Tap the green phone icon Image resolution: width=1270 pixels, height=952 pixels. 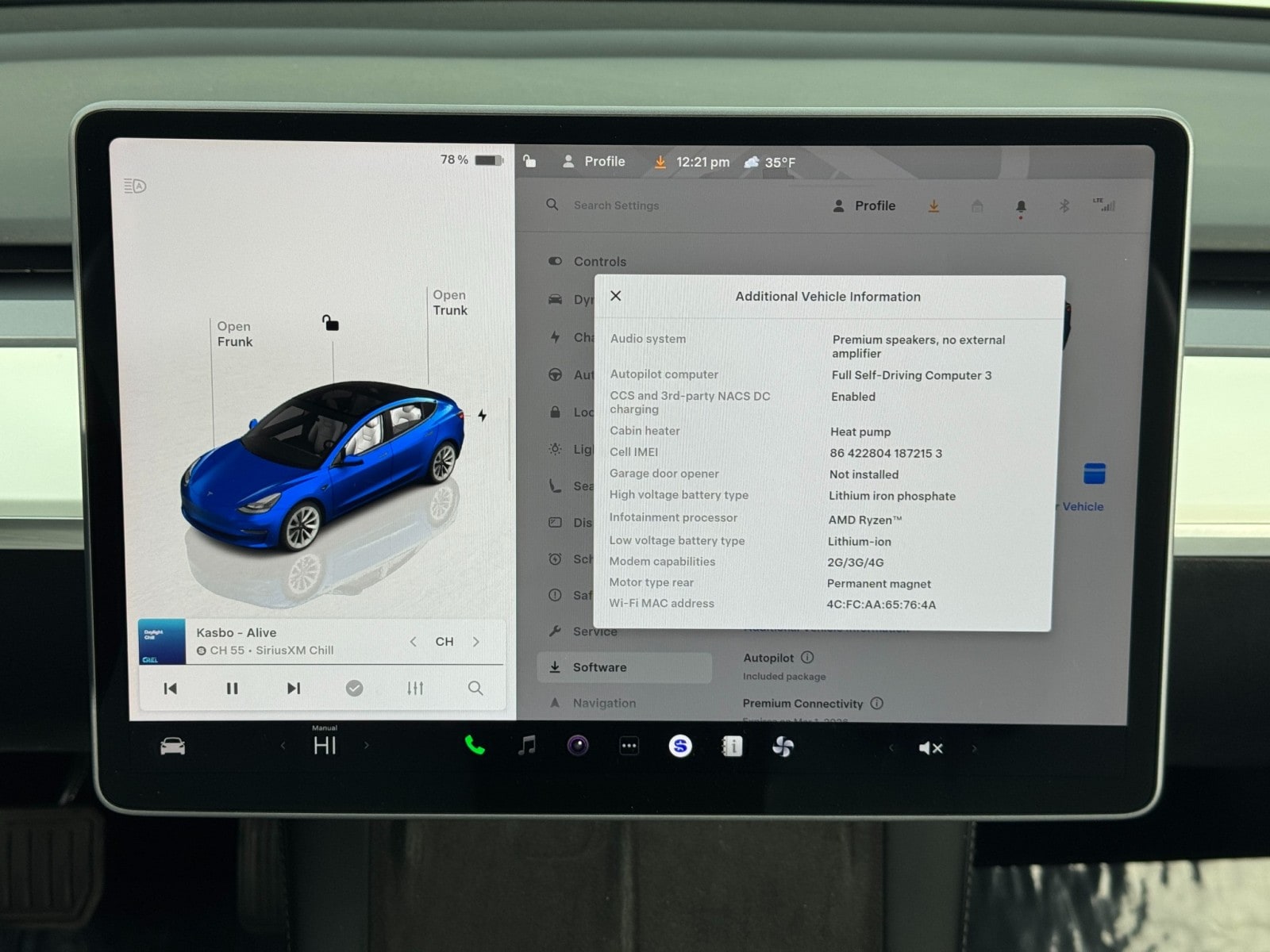[x=475, y=746]
